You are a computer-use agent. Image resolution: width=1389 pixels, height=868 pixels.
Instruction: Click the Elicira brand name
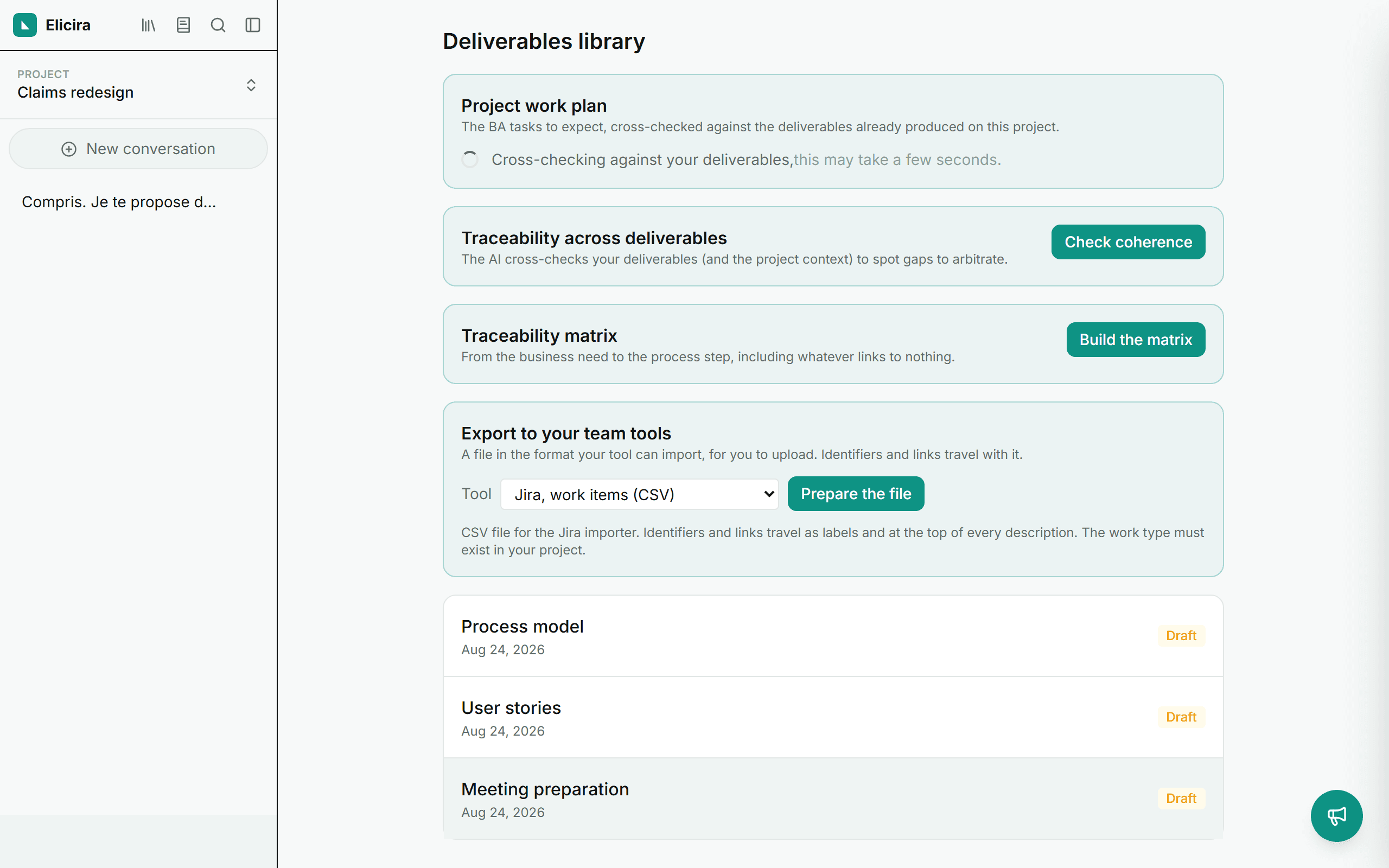click(68, 25)
